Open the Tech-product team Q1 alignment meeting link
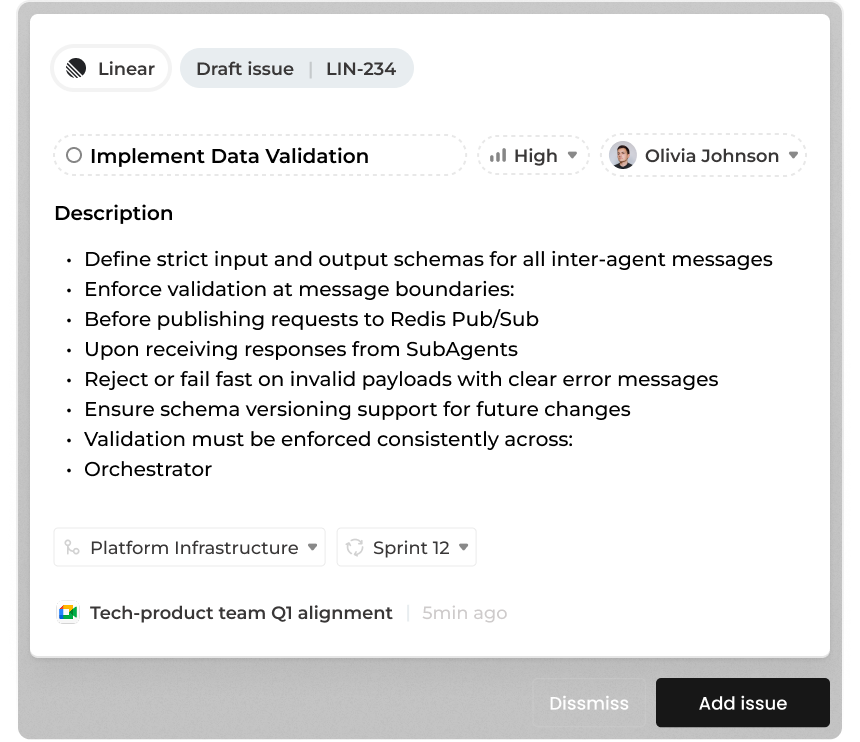 tap(241, 613)
